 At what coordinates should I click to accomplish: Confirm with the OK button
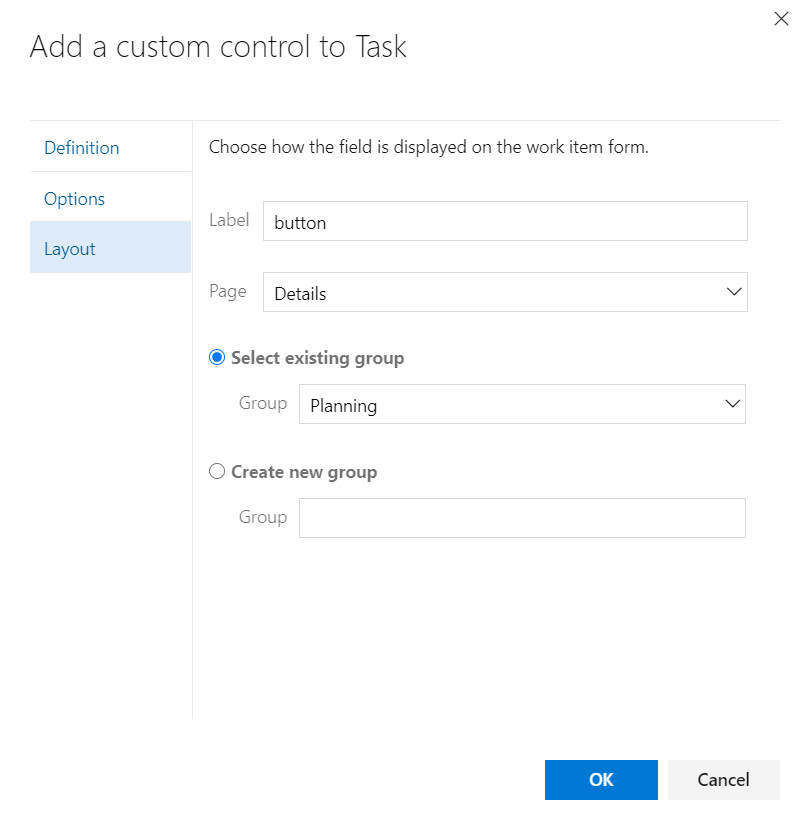(601, 780)
